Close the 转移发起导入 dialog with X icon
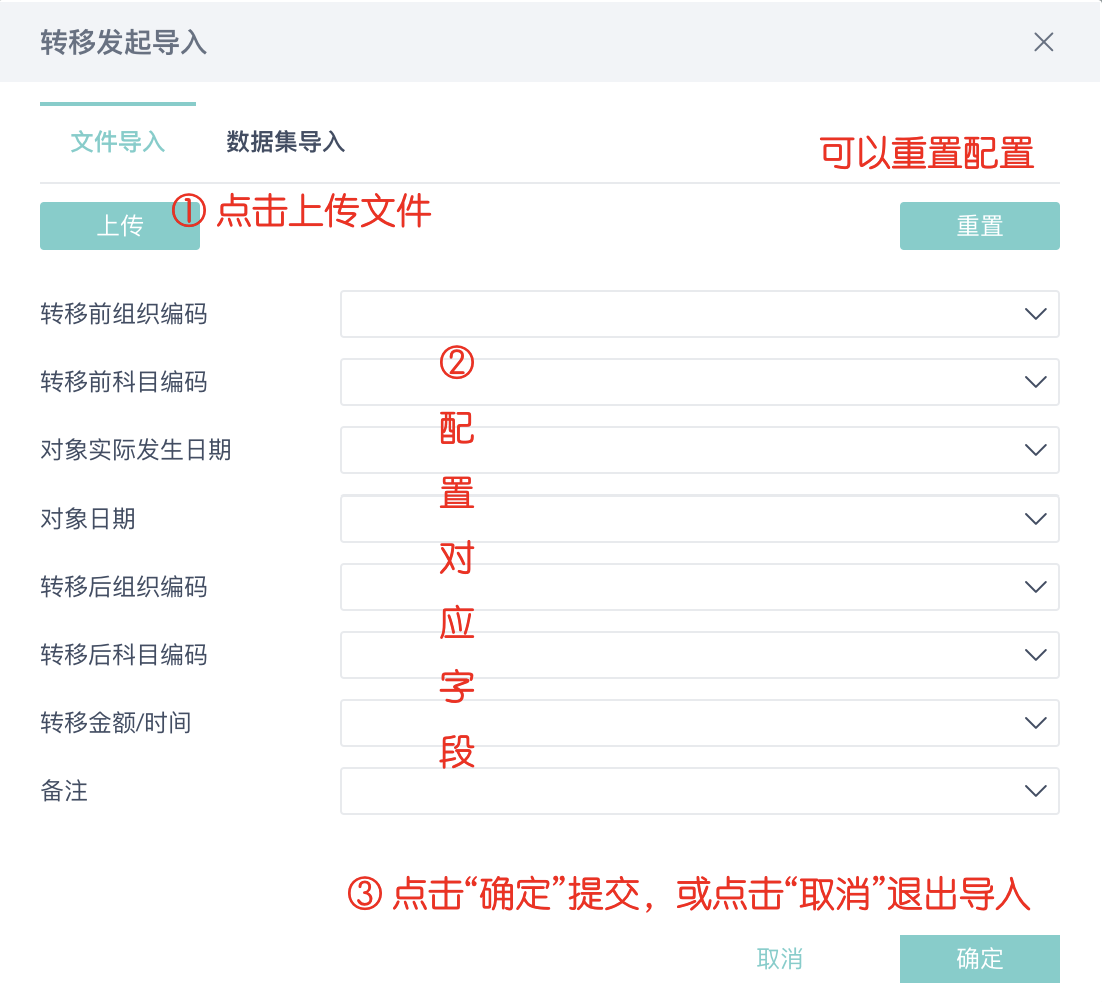 [1043, 42]
